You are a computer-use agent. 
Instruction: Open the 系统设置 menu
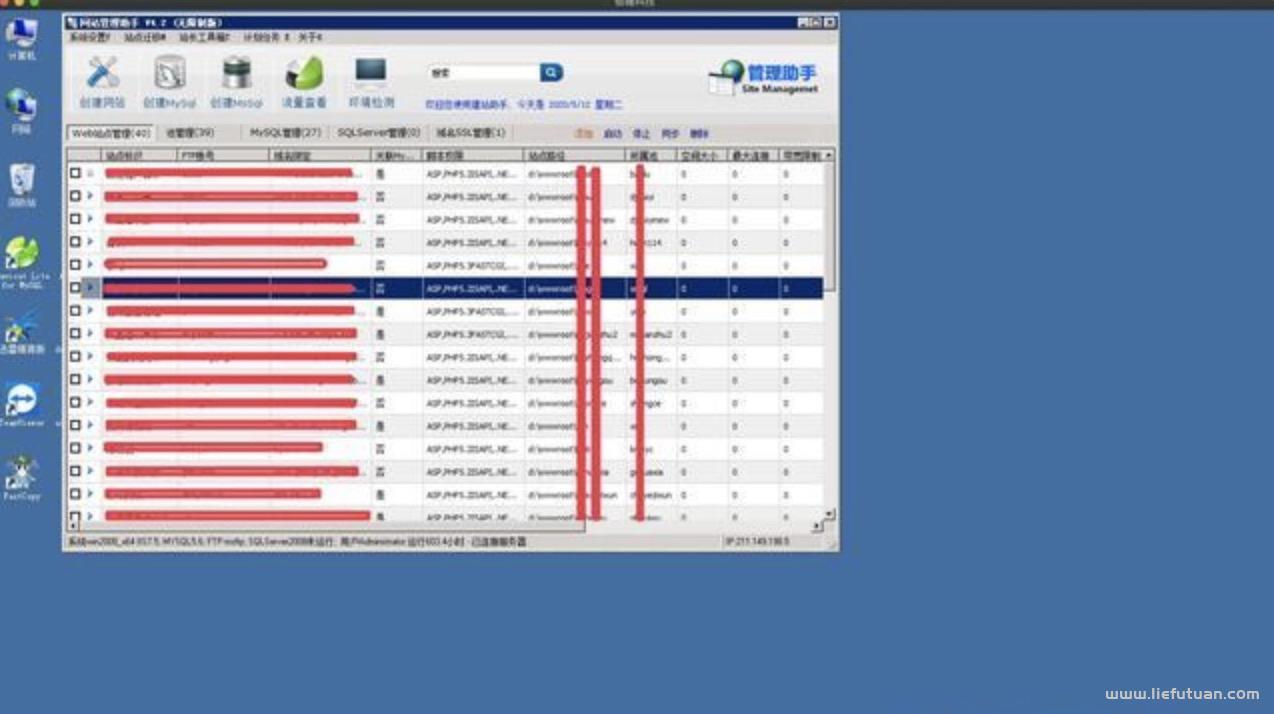tap(89, 37)
